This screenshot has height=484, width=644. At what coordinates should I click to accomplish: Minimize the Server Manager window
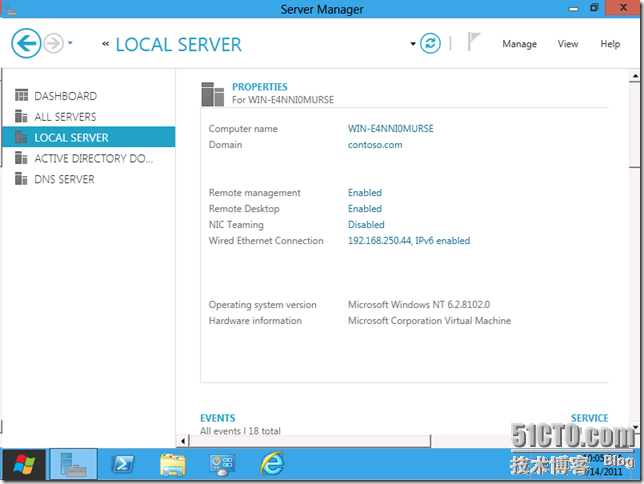point(574,9)
